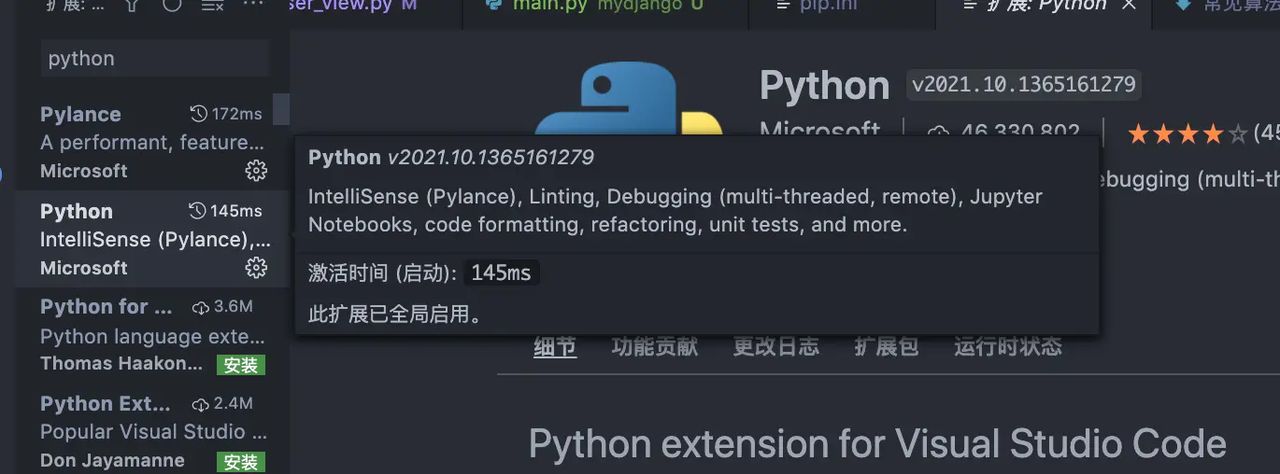This screenshot has width=1280, height=474.
Task: Switch to the pip.ini tab
Action: (842, 13)
